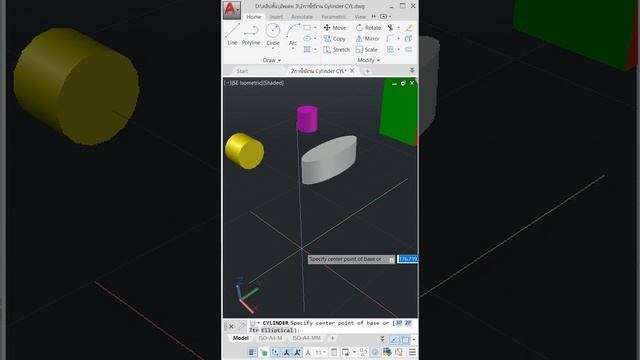Switch to the Parametric ribbon tab
Viewport: 640px width, 360px height.
click(333, 17)
